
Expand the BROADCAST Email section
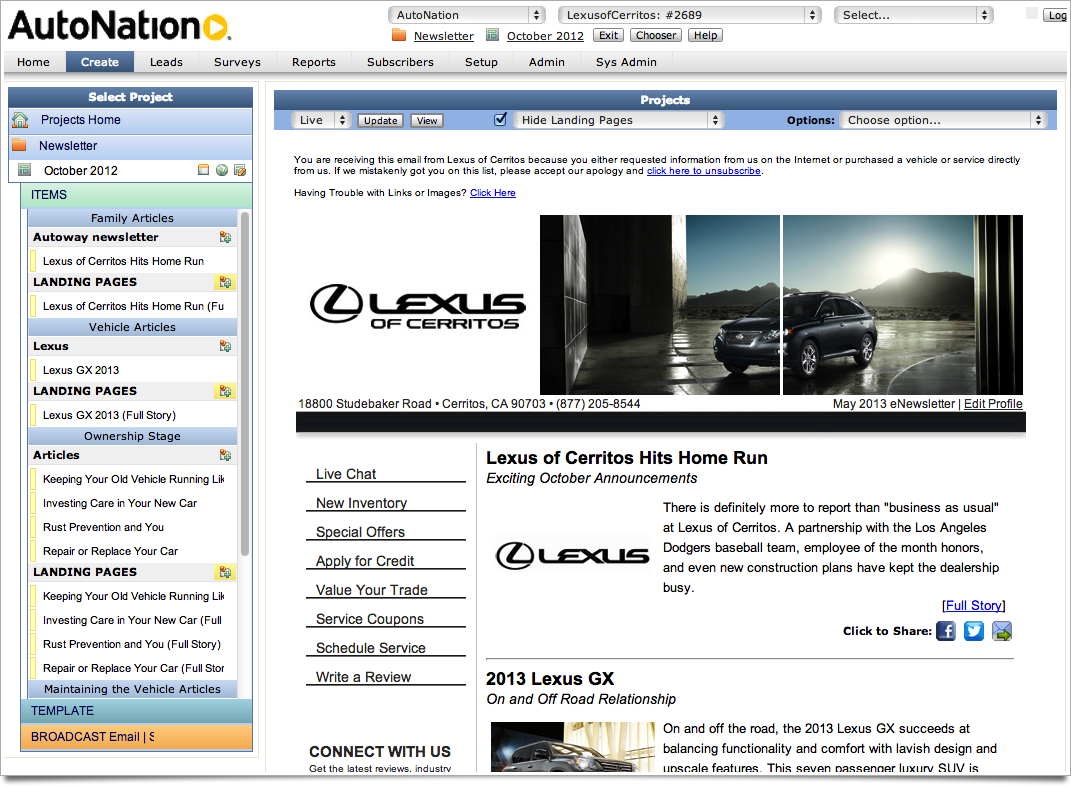137,737
